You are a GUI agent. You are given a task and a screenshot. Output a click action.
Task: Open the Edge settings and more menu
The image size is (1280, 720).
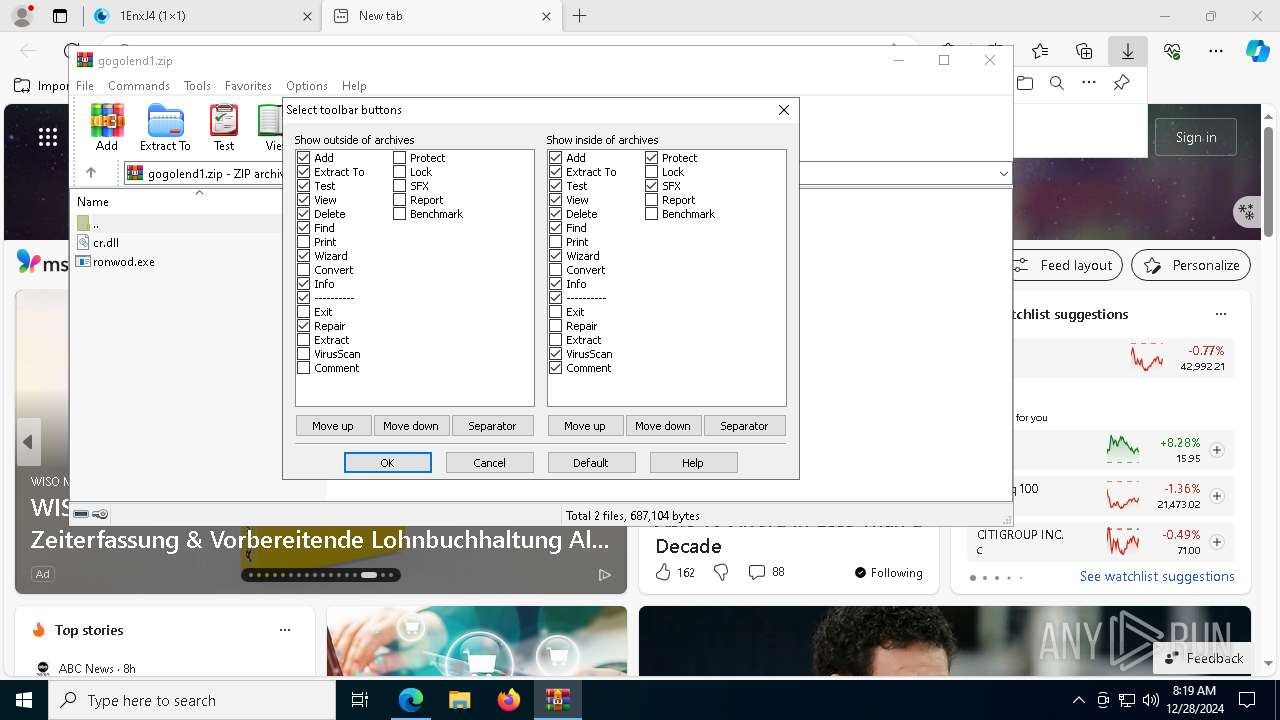(x=1216, y=51)
